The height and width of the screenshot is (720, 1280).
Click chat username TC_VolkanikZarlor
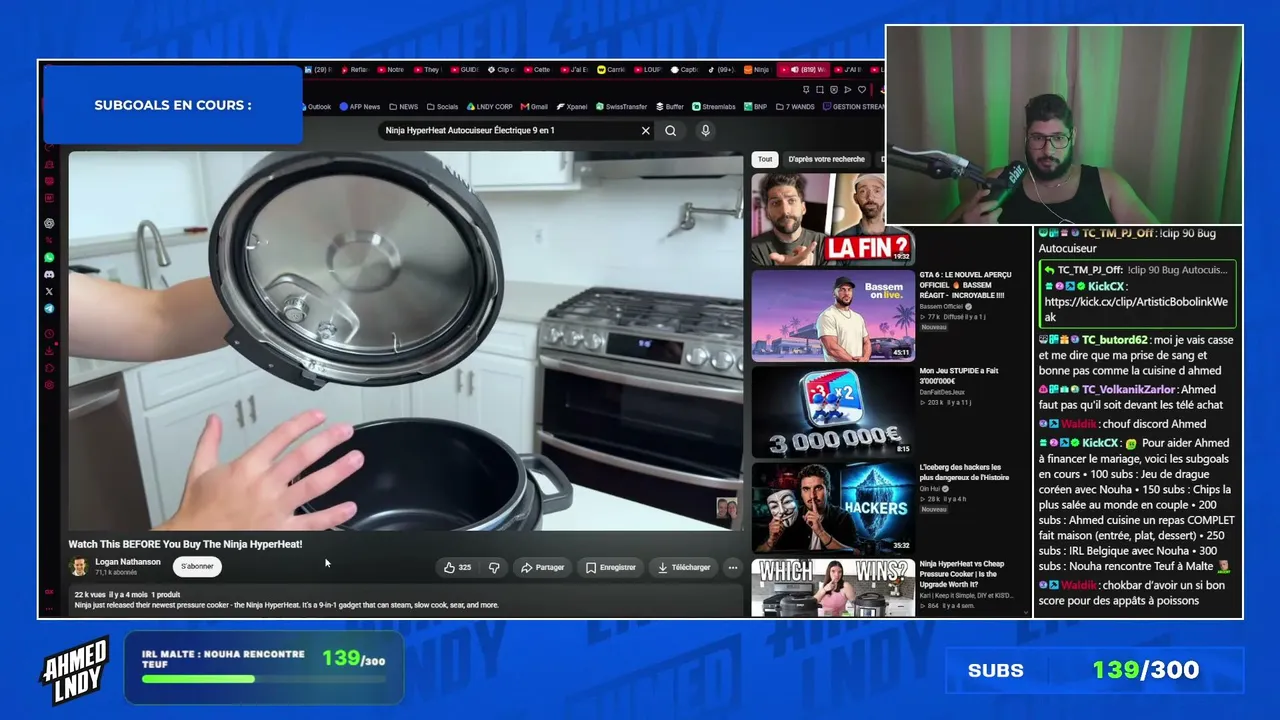[1129, 390]
